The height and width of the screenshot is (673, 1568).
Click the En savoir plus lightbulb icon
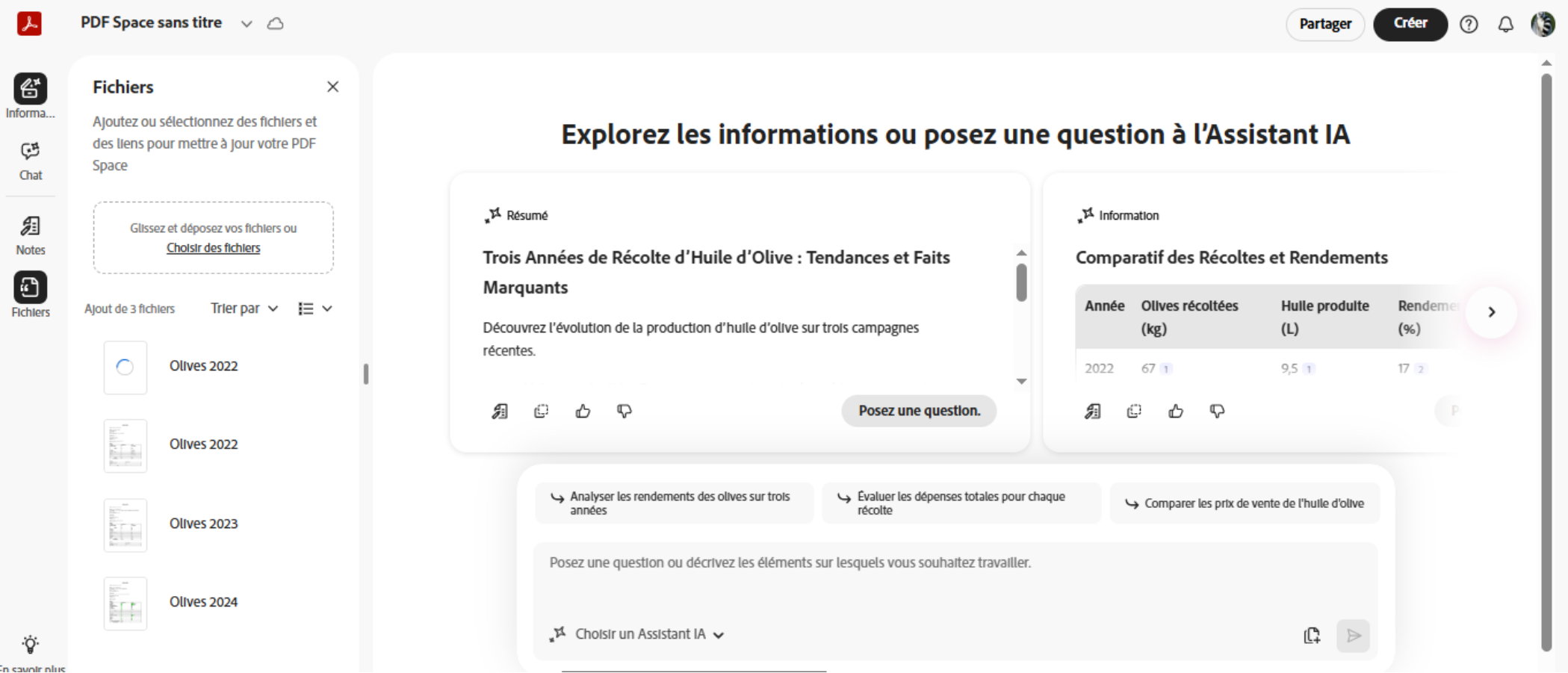click(30, 644)
